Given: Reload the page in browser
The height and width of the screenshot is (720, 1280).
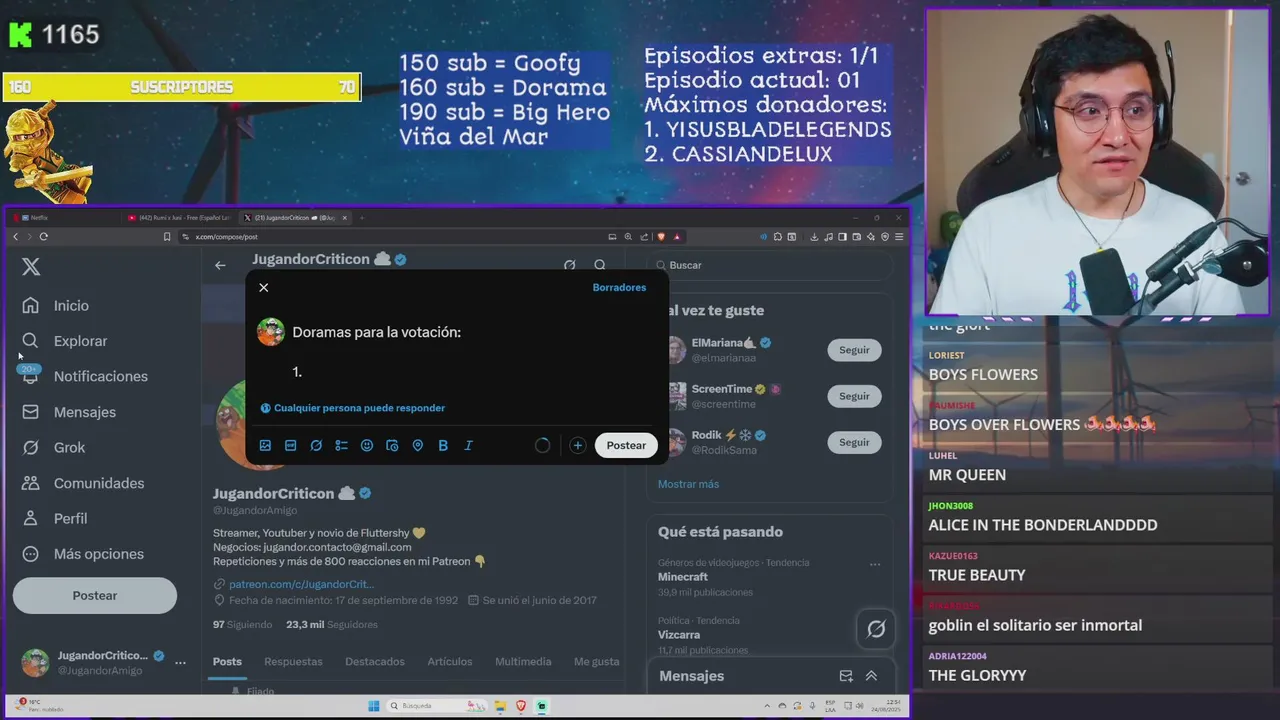Looking at the screenshot, I should 43,237.
